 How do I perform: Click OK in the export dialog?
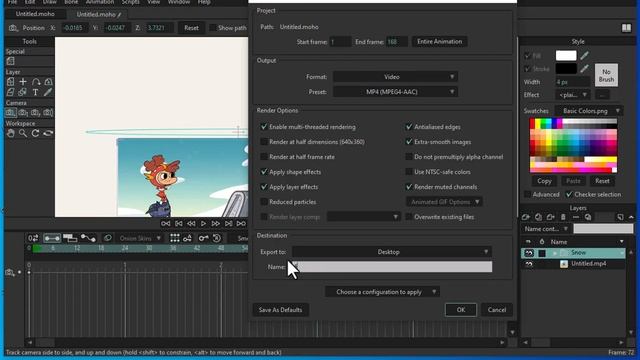[x=461, y=310]
